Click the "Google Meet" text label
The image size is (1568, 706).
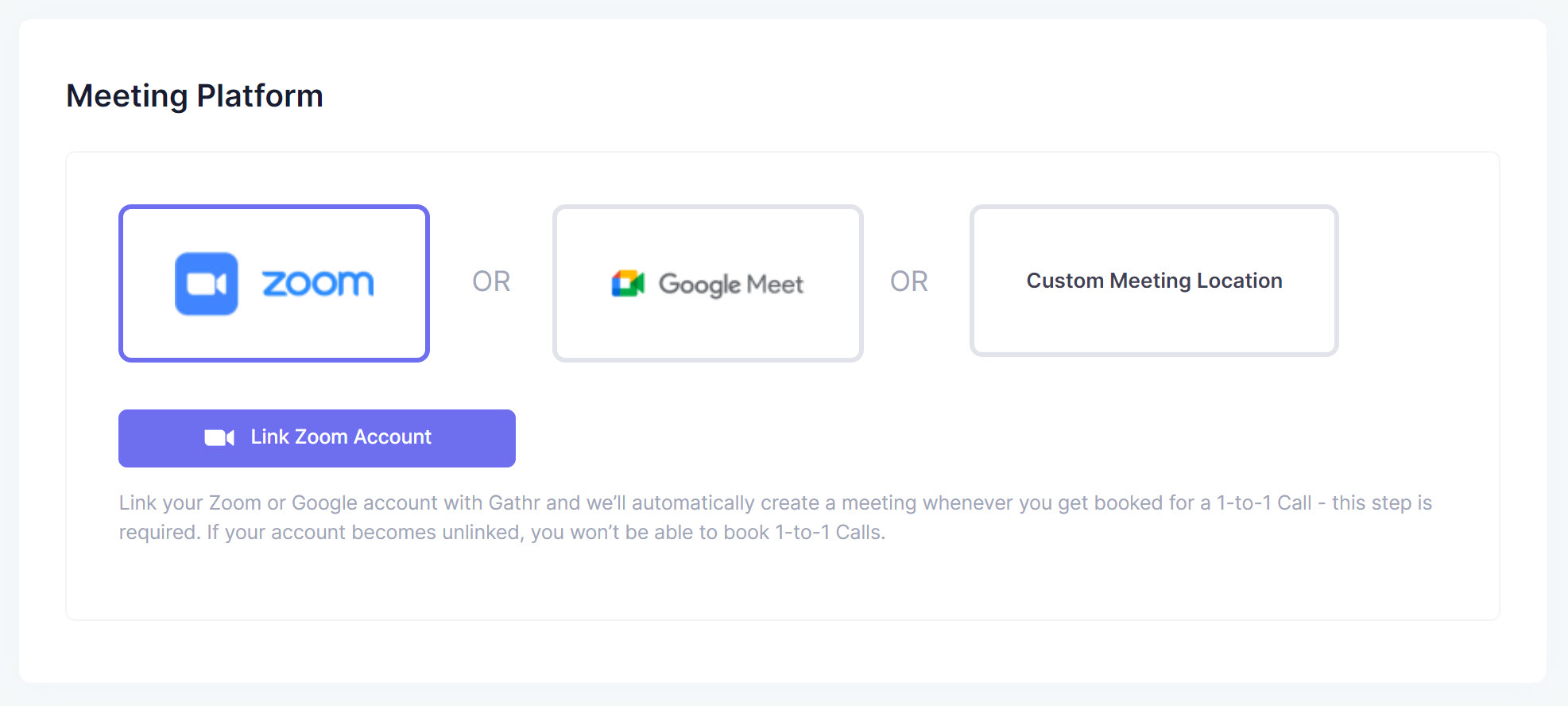pos(731,284)
